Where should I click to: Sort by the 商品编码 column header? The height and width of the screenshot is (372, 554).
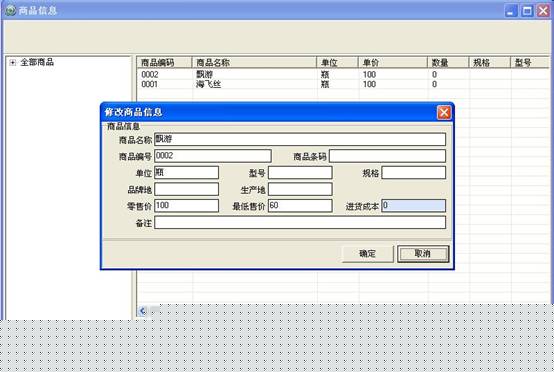pyautogui.click(x=164, y=63)
